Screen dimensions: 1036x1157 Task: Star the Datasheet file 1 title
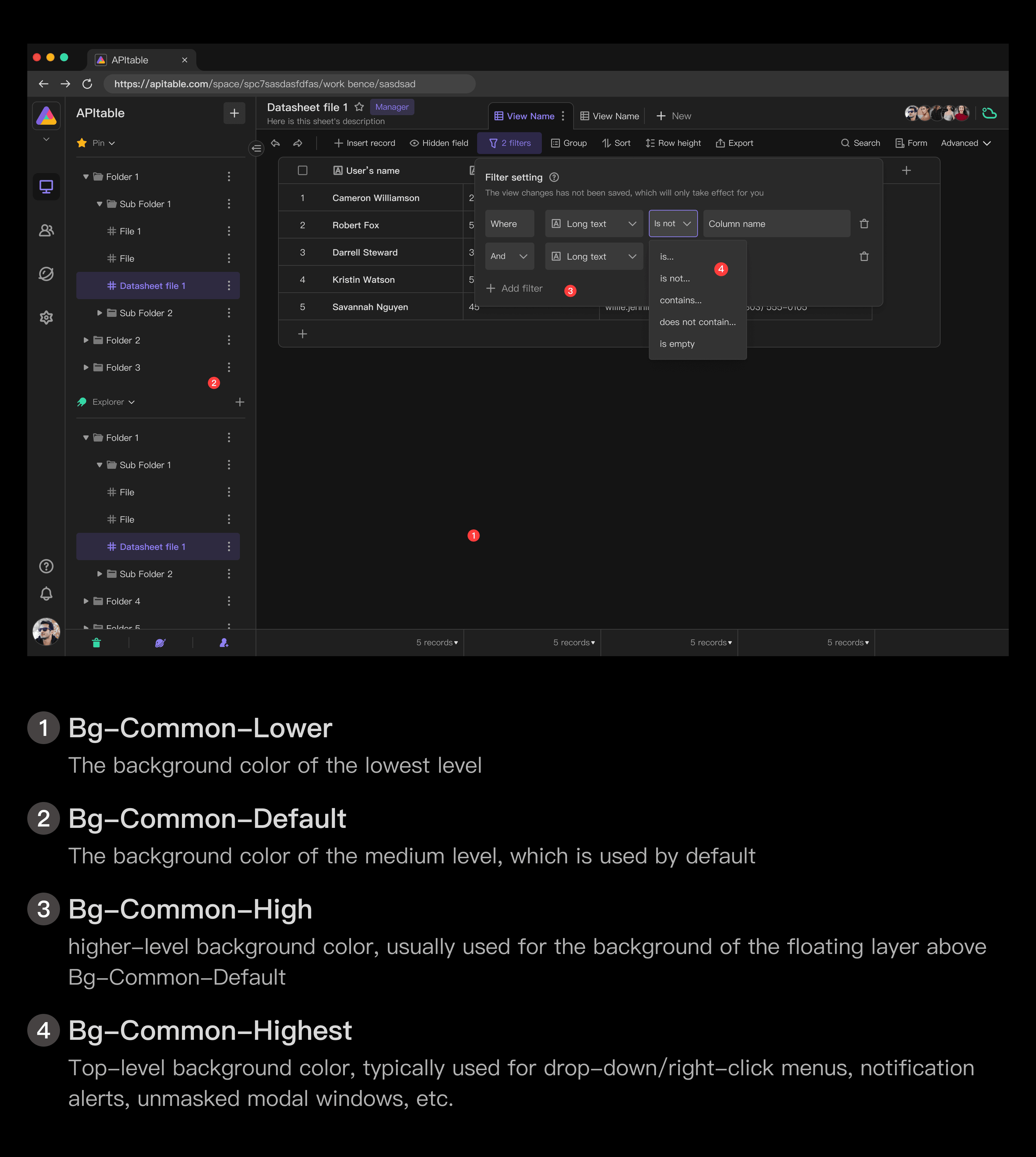pyautogui.click(x=359, y=107)
